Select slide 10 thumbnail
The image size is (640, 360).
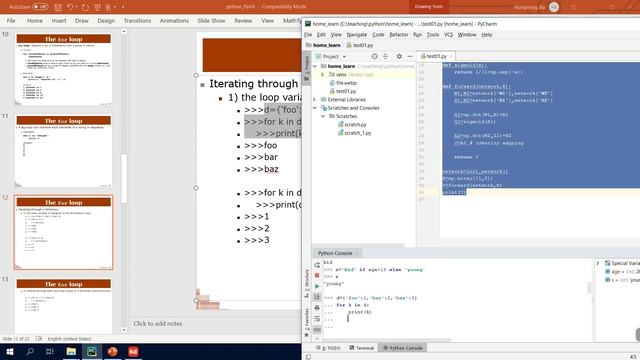(64, 70)
